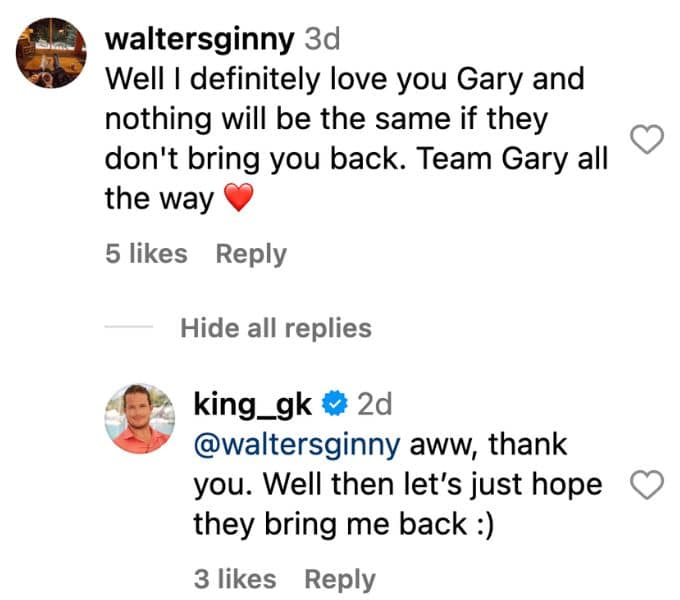680x600 pixels.
Task: Open king_gk's profile photo
Action: tap(140, 418)
